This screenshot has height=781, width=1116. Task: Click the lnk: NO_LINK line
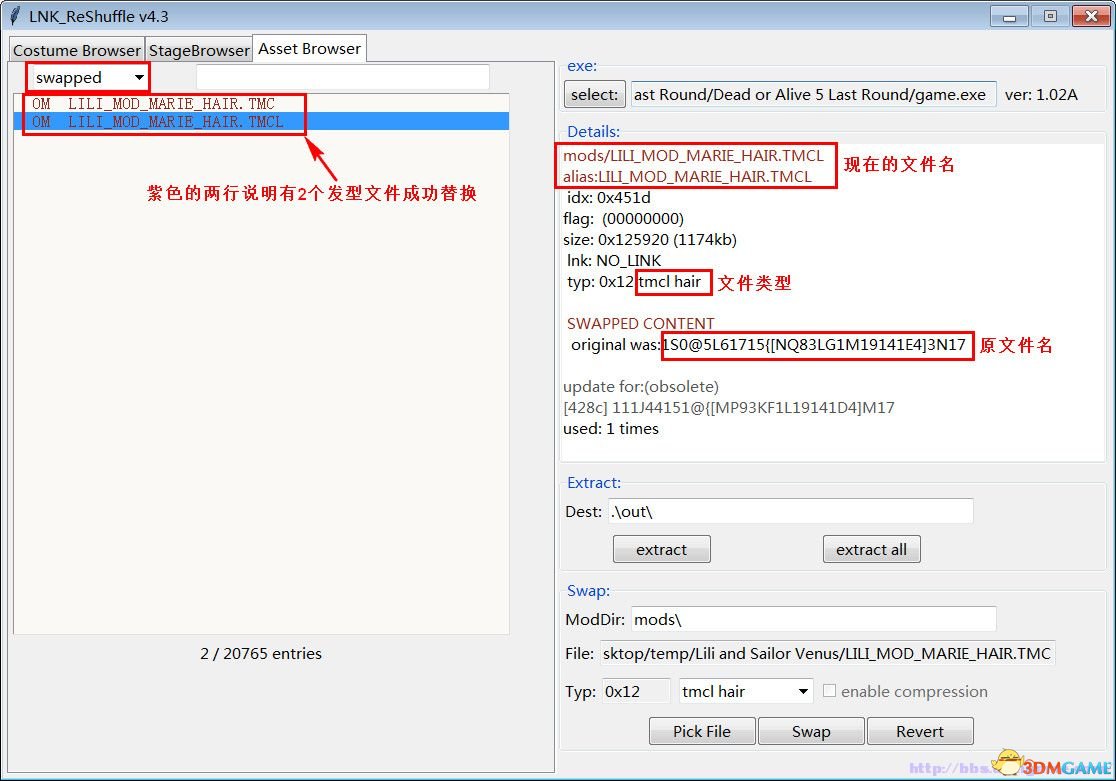pos(614,261)
